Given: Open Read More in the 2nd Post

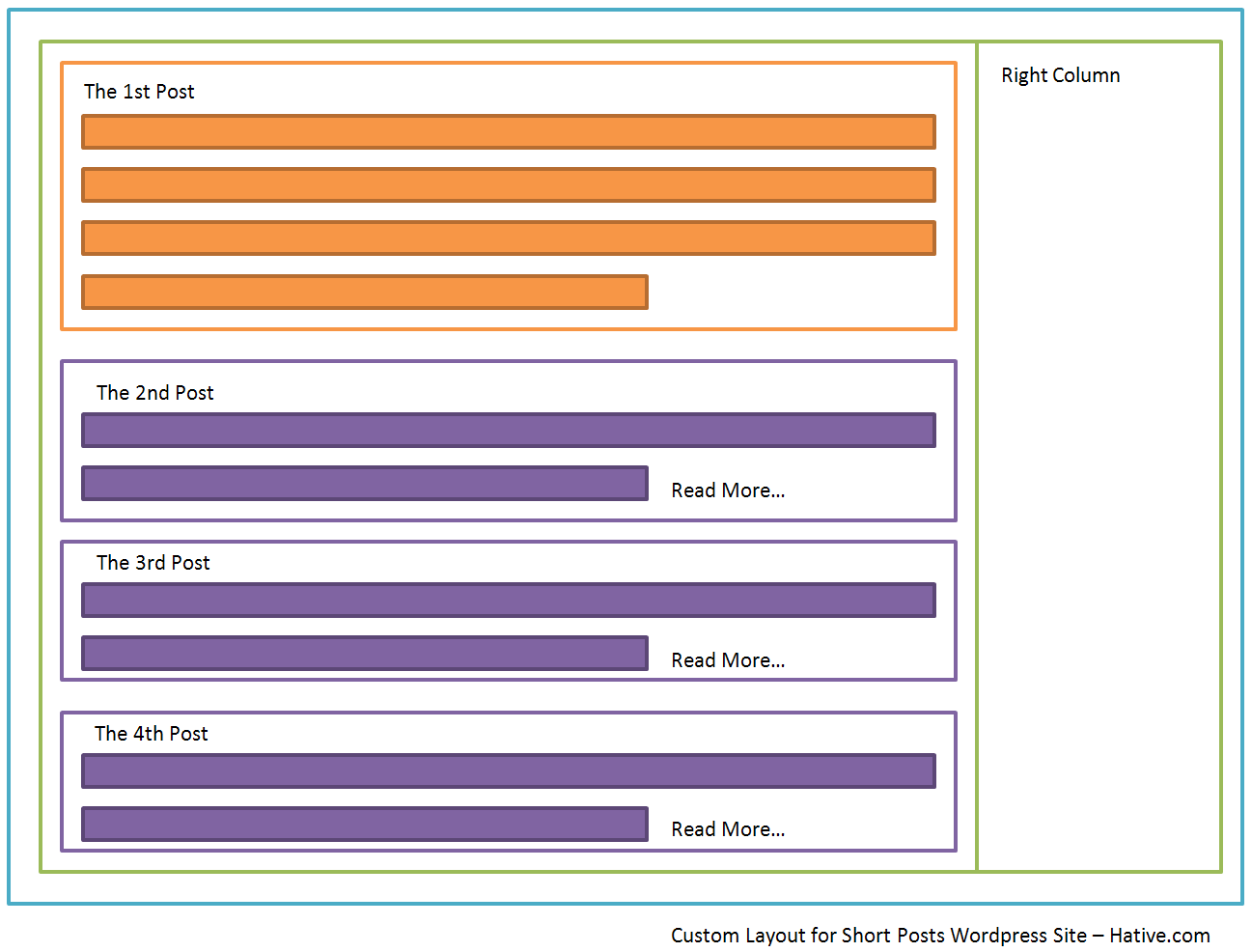Looking at the screenshot, I should (728, 490).
